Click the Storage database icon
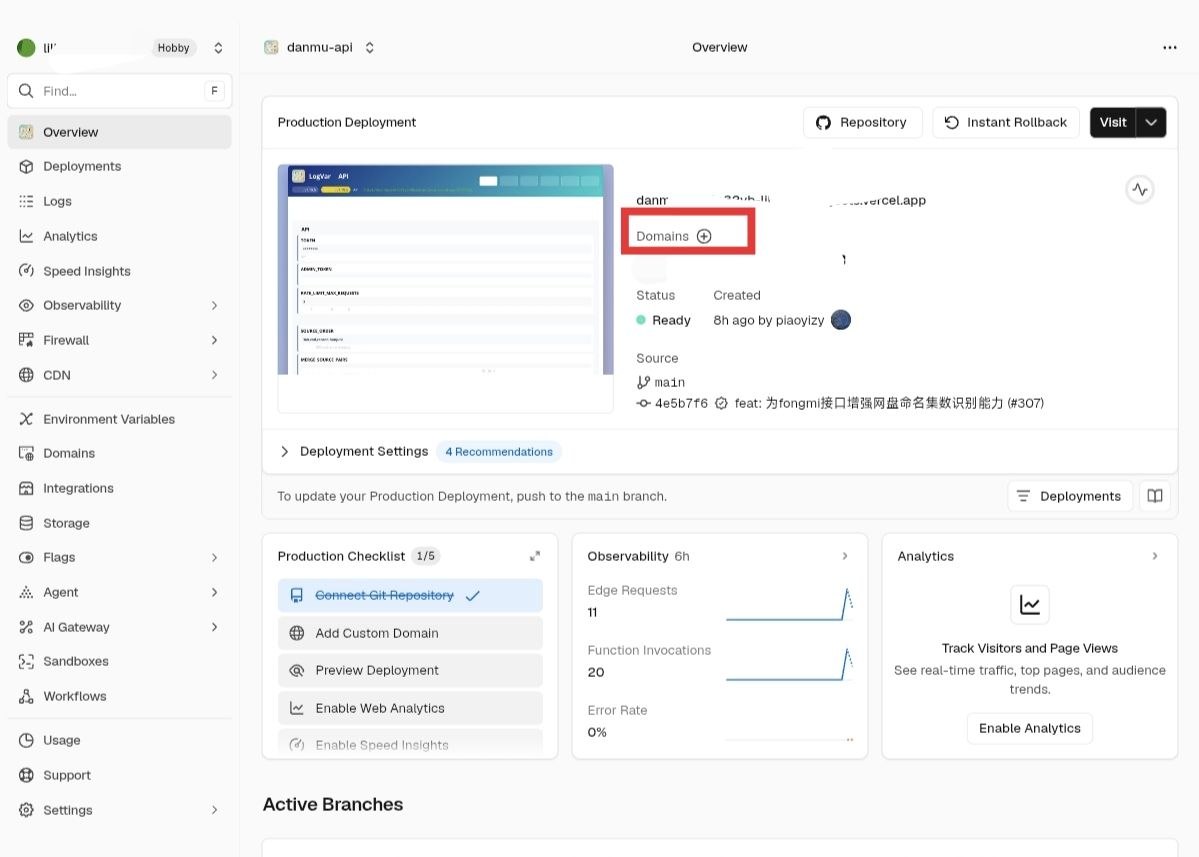Screen dimensions: 1199x857 (26, 523)
